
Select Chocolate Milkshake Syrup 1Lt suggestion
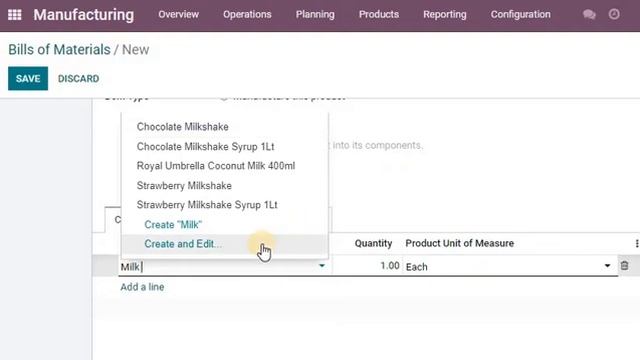click(x=205, y=147)
